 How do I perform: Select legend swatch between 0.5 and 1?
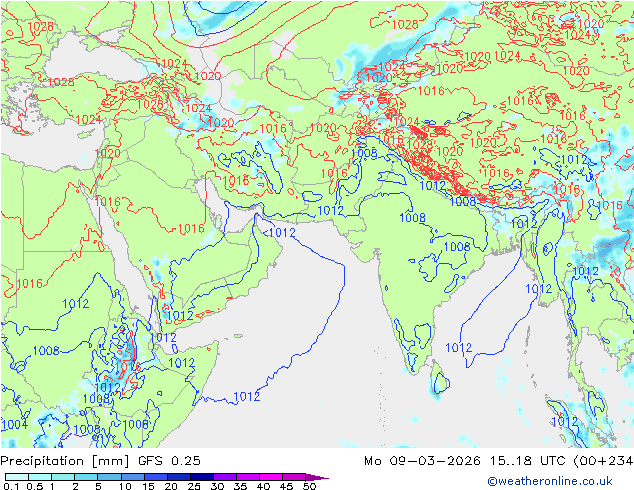[40, 477]
